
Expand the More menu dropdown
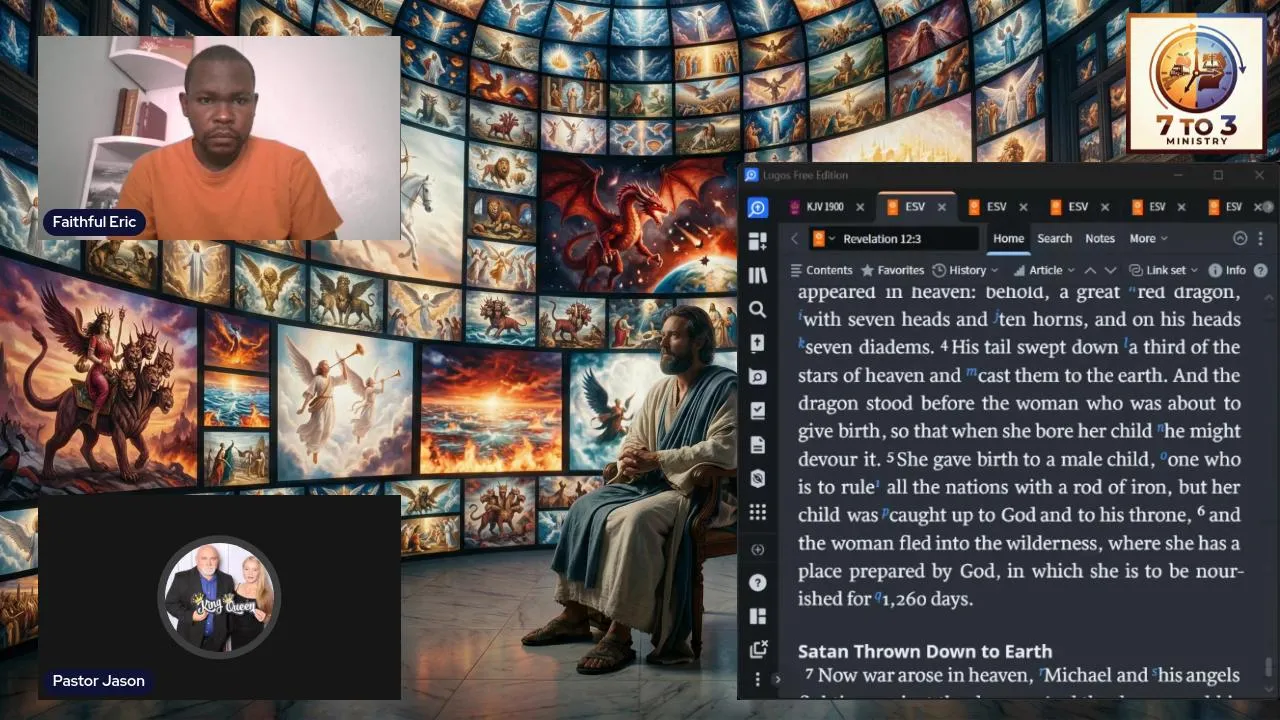tap(1148, 239)
